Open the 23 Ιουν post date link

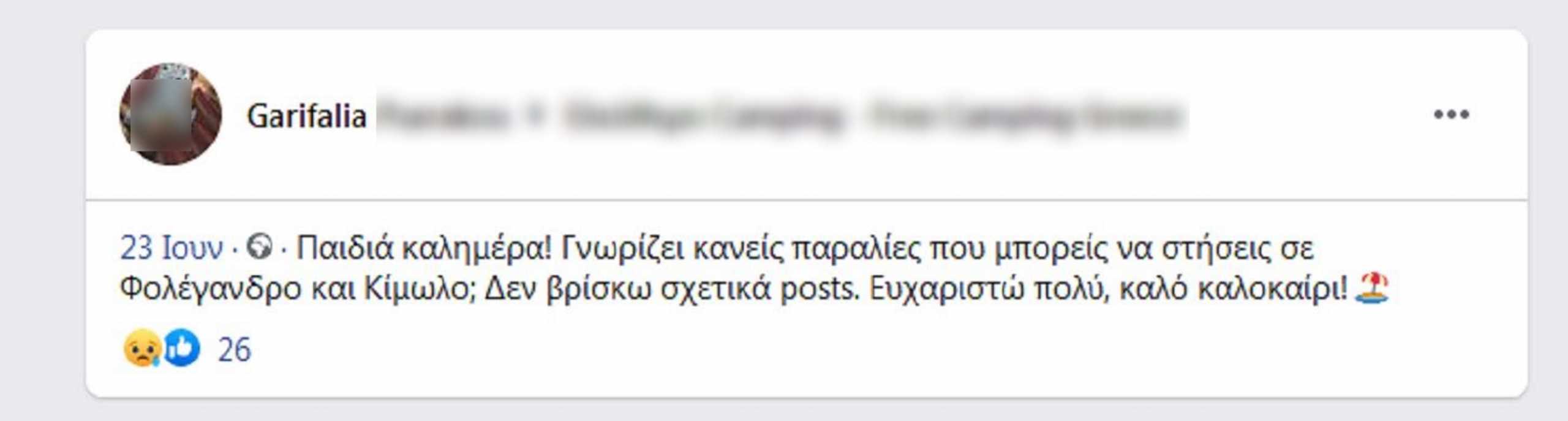pos(171,248)
